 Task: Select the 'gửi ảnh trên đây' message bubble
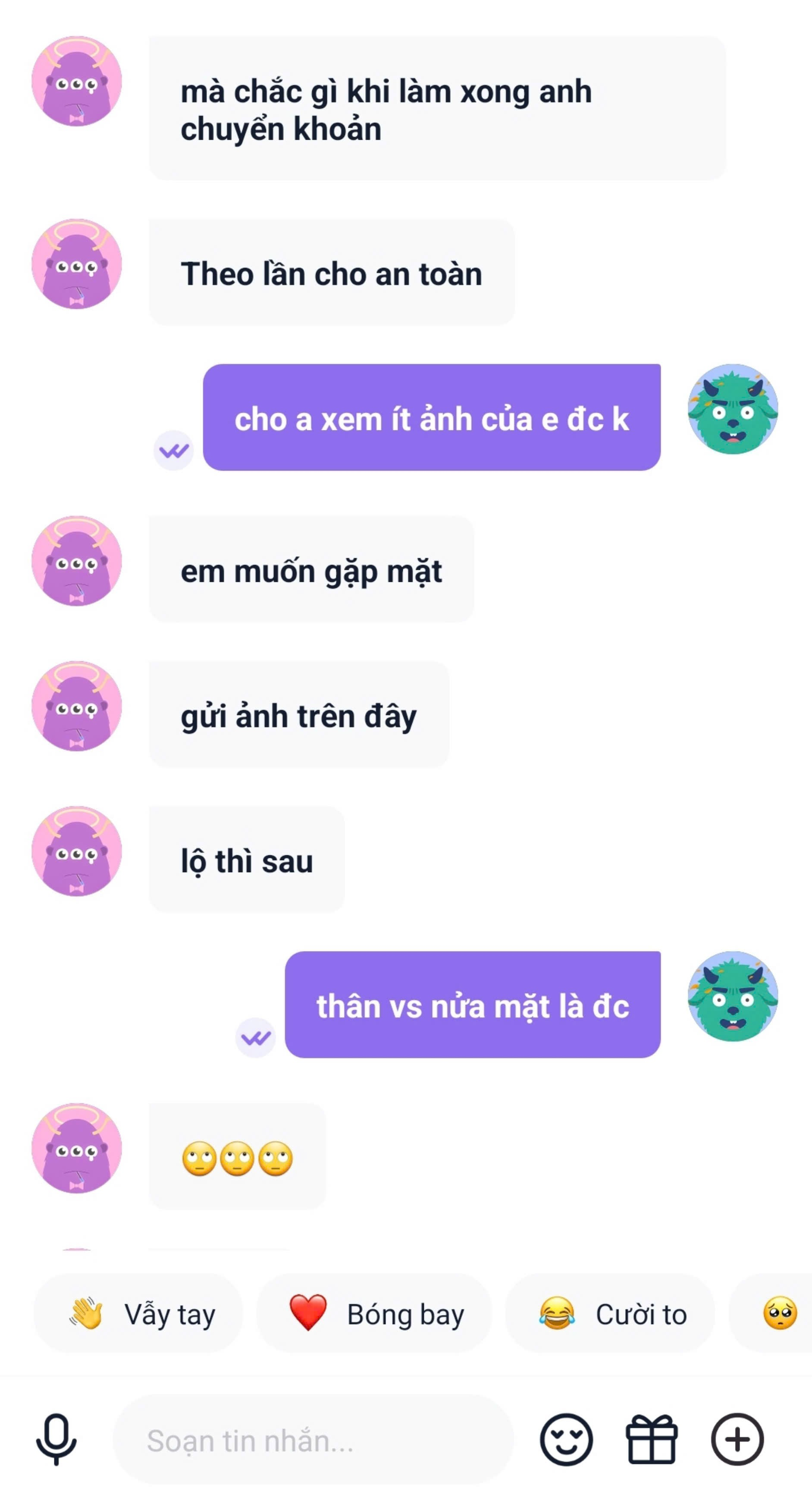(299, 714)
